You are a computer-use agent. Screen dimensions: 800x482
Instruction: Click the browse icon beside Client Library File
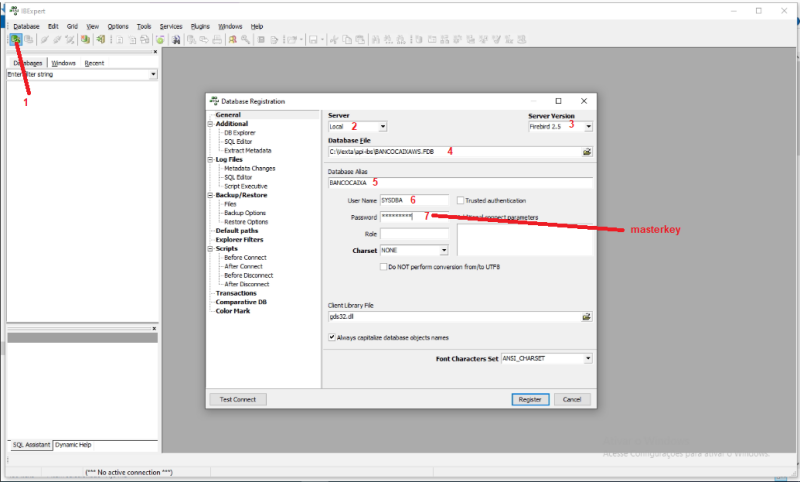(x=588, y=317)
